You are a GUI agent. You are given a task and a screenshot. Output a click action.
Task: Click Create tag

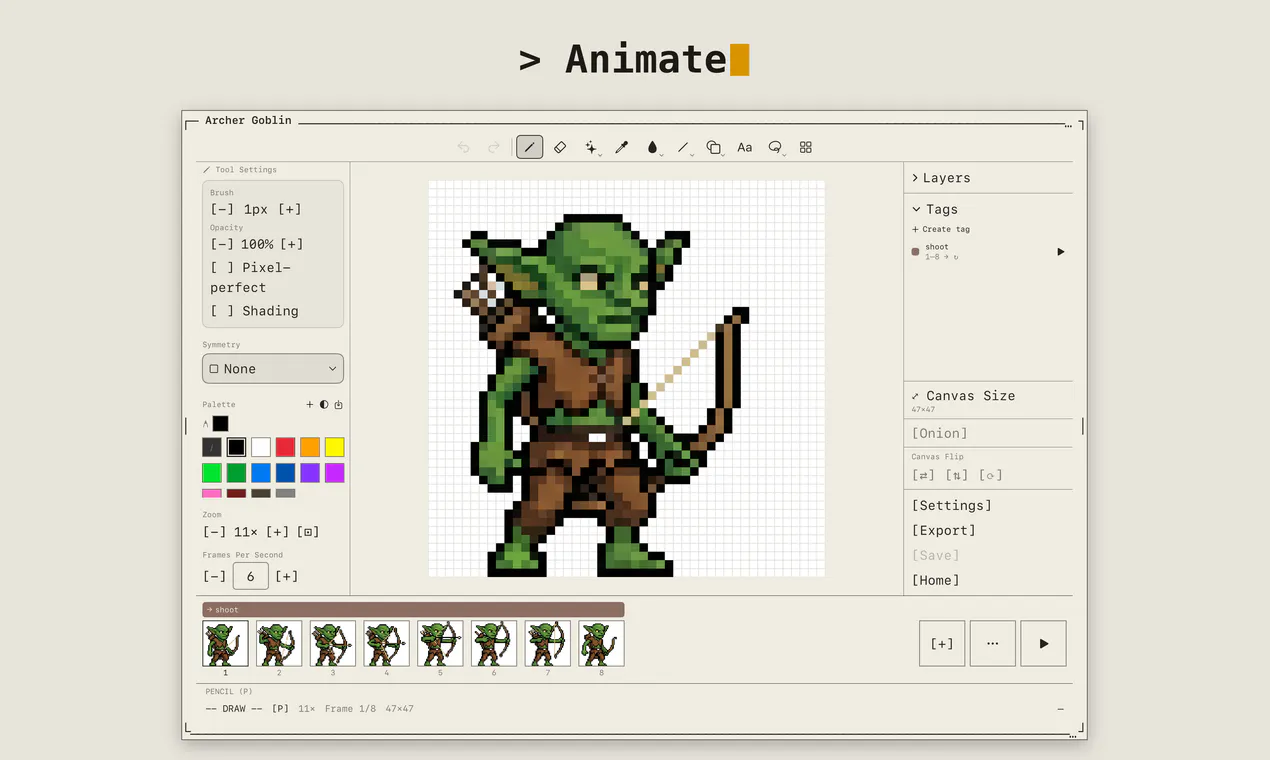940,229
